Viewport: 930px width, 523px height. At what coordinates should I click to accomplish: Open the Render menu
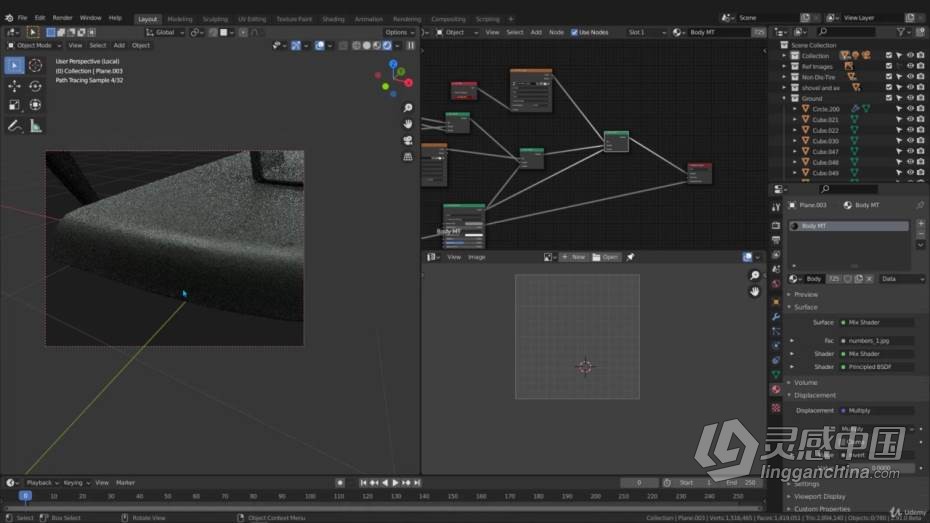[x=62, y=18]
